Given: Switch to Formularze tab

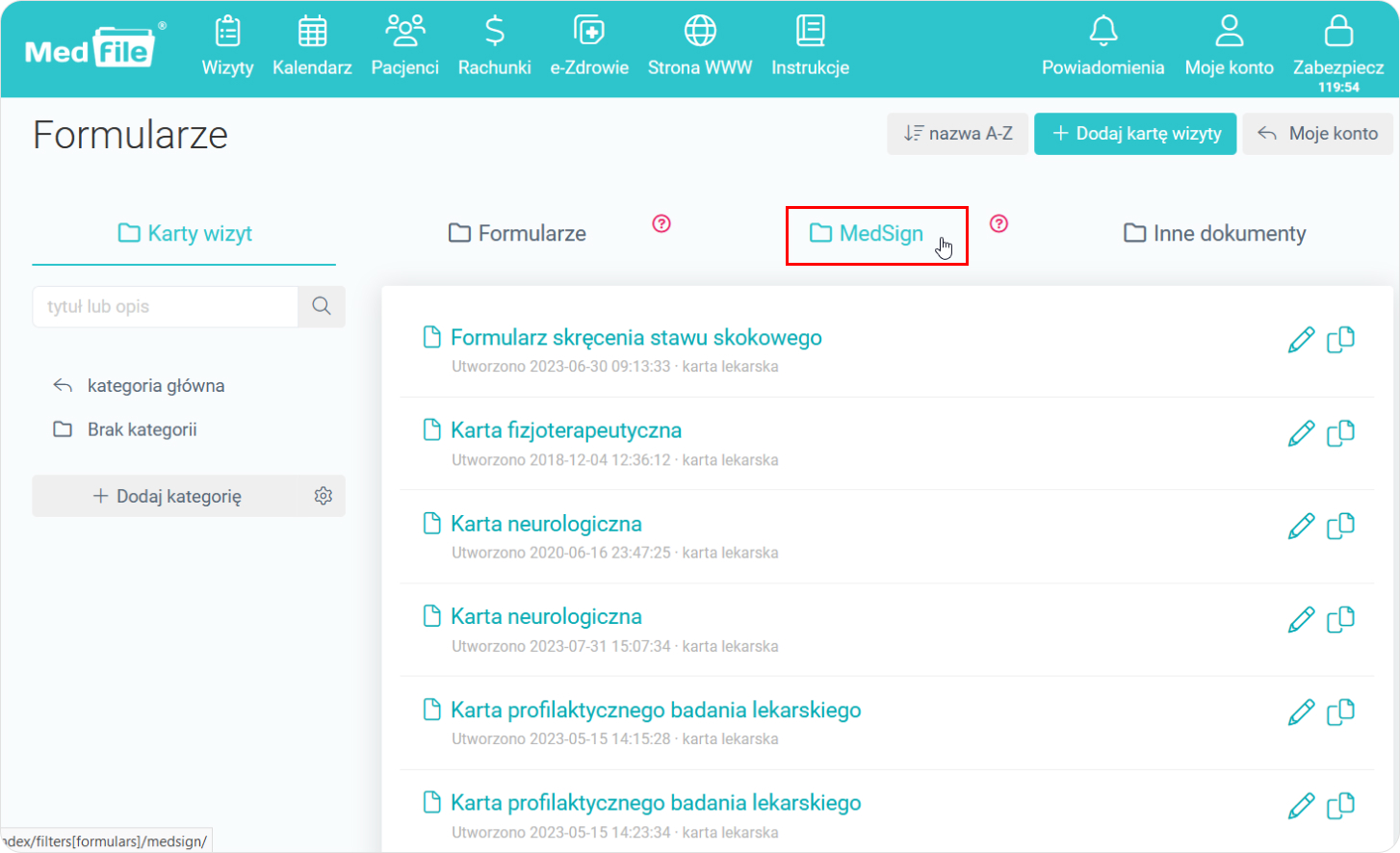Looking at the screenshot, I should tap(517, 233).
